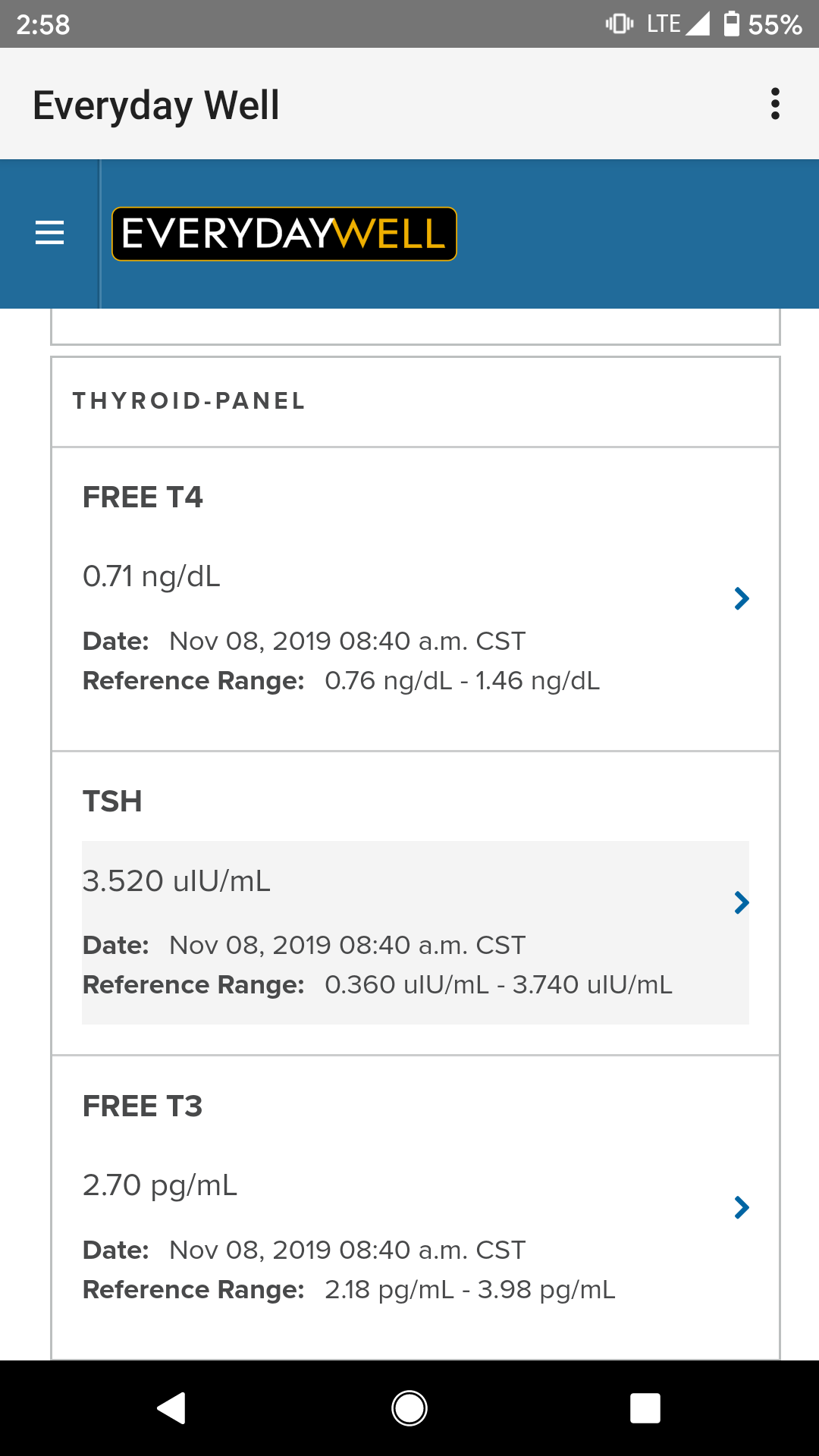Select the 2.70 pg/mL Free T3 value
The image size is (819, 1456).
coord(160,1185)
